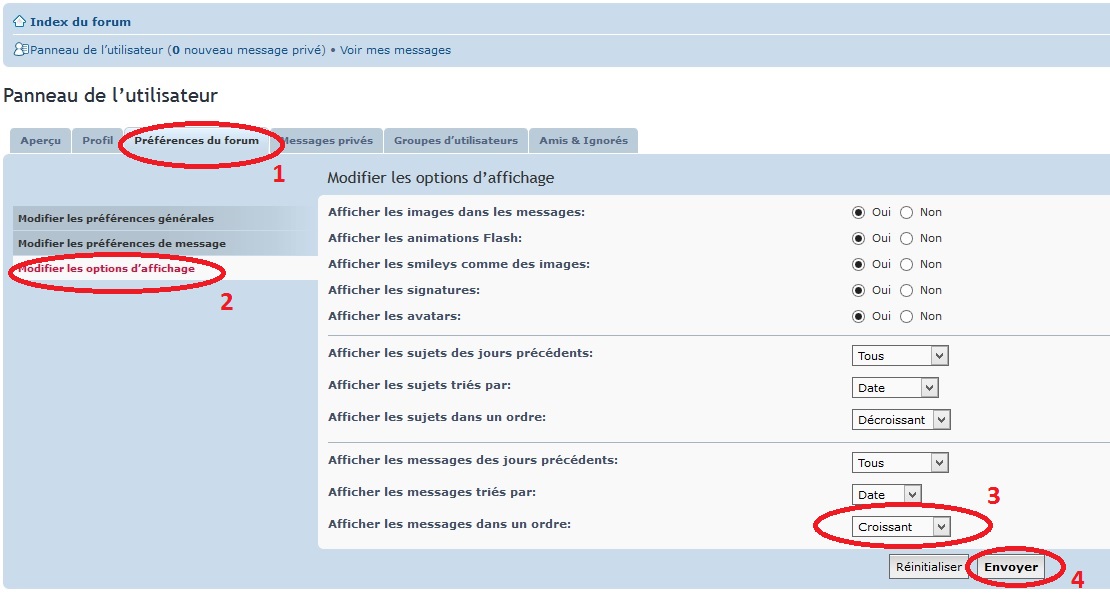
Task: Expand the Croissant message order dropdown
Action: [x=901, y=527]
